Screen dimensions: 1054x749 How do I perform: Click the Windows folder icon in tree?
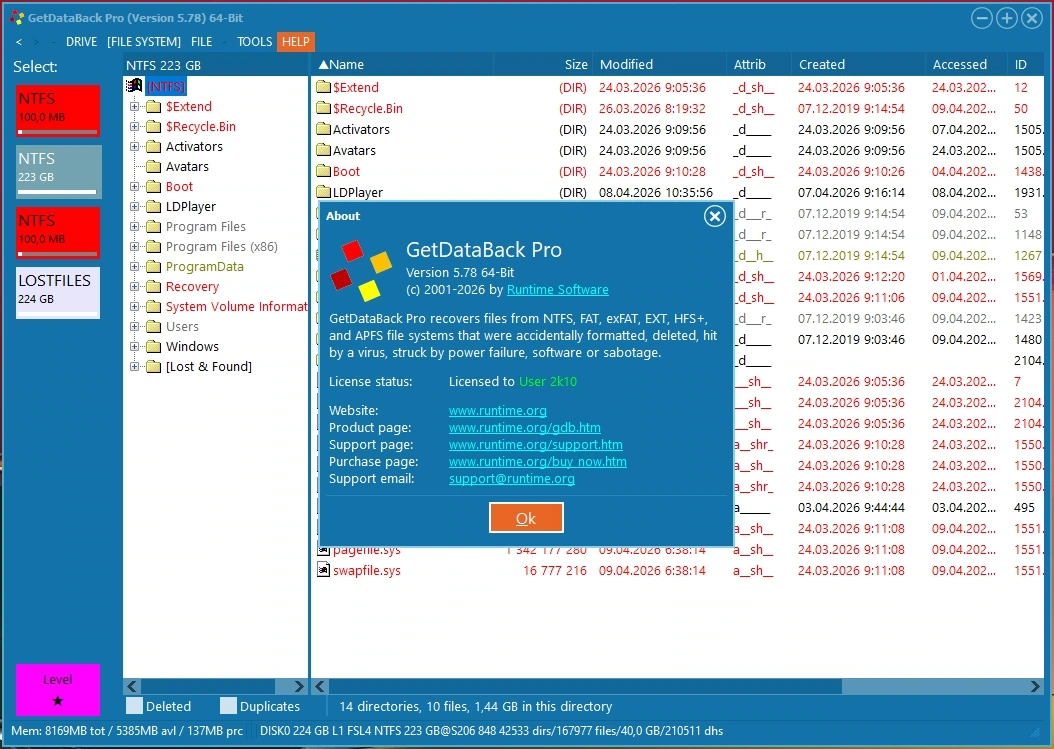154,346
